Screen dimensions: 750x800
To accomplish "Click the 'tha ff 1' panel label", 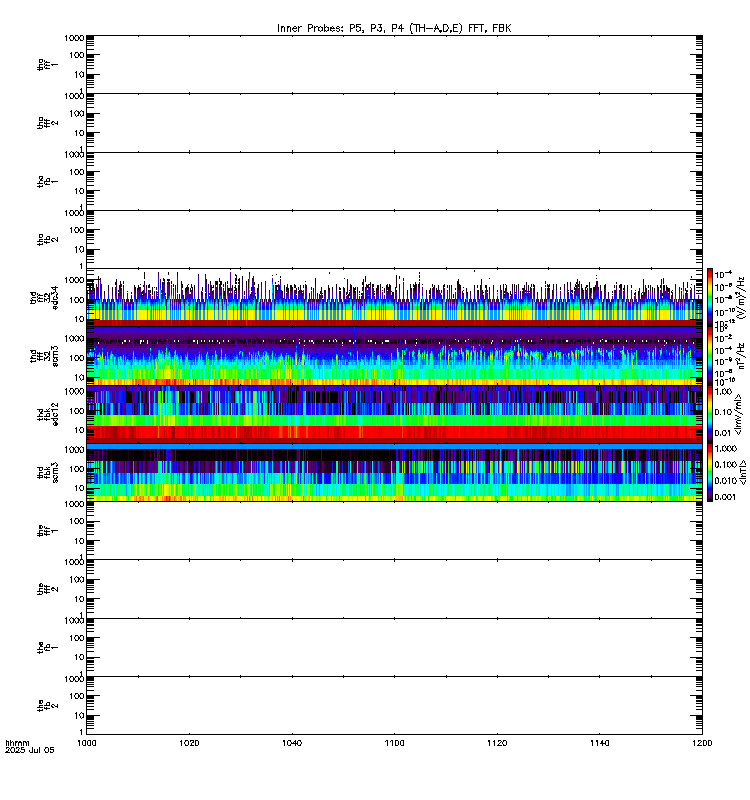I will coord(47,64).
